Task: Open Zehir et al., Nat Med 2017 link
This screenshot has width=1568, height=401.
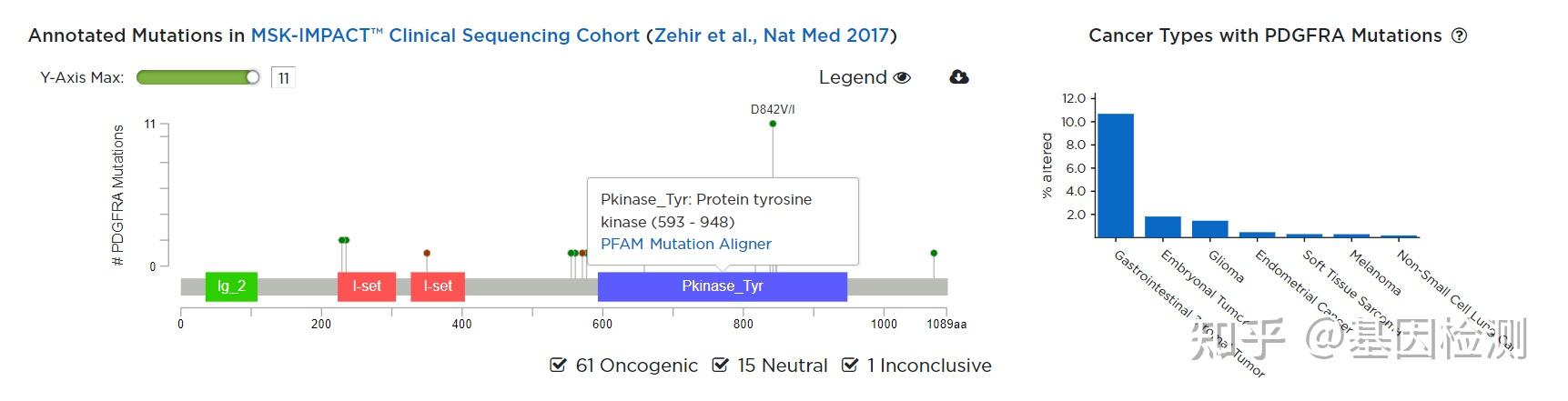Action: click(x=771, y=35)
